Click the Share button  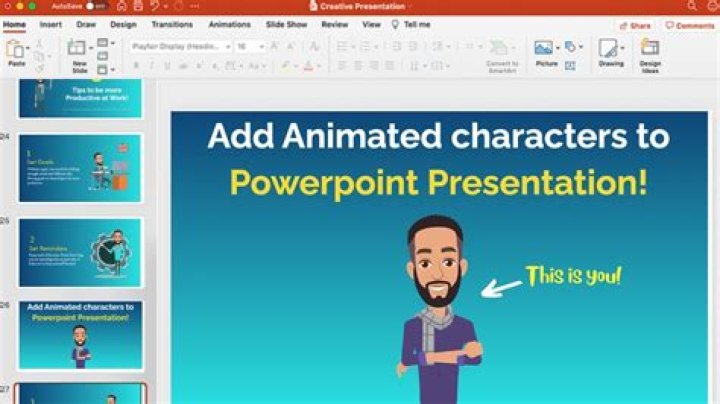[635, 25]
